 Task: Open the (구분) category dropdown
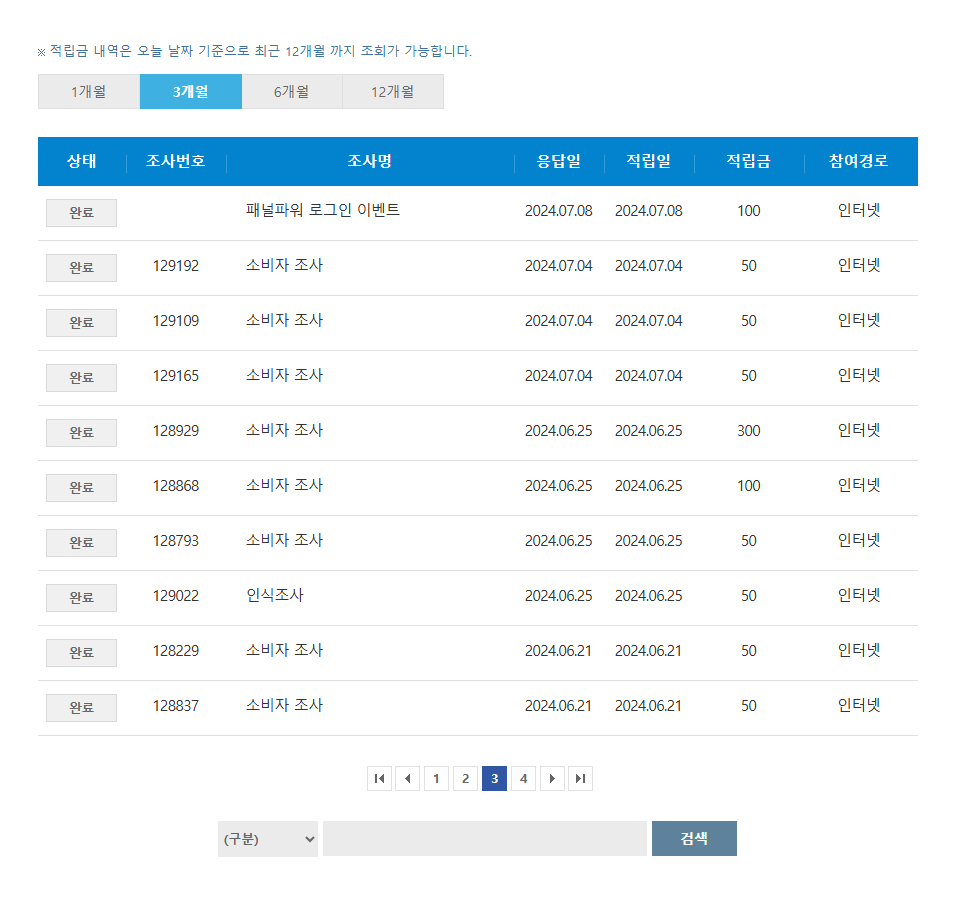268,839
